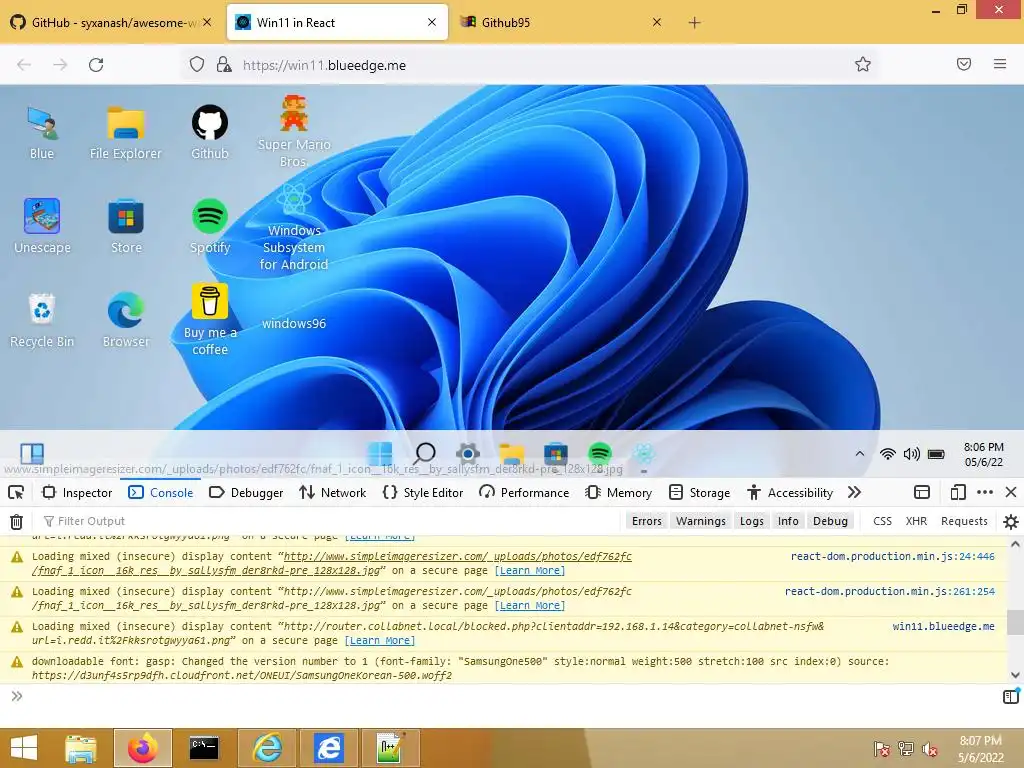Click the Win11 volume tray icon
1024x768 pixels.
point(912,454)
